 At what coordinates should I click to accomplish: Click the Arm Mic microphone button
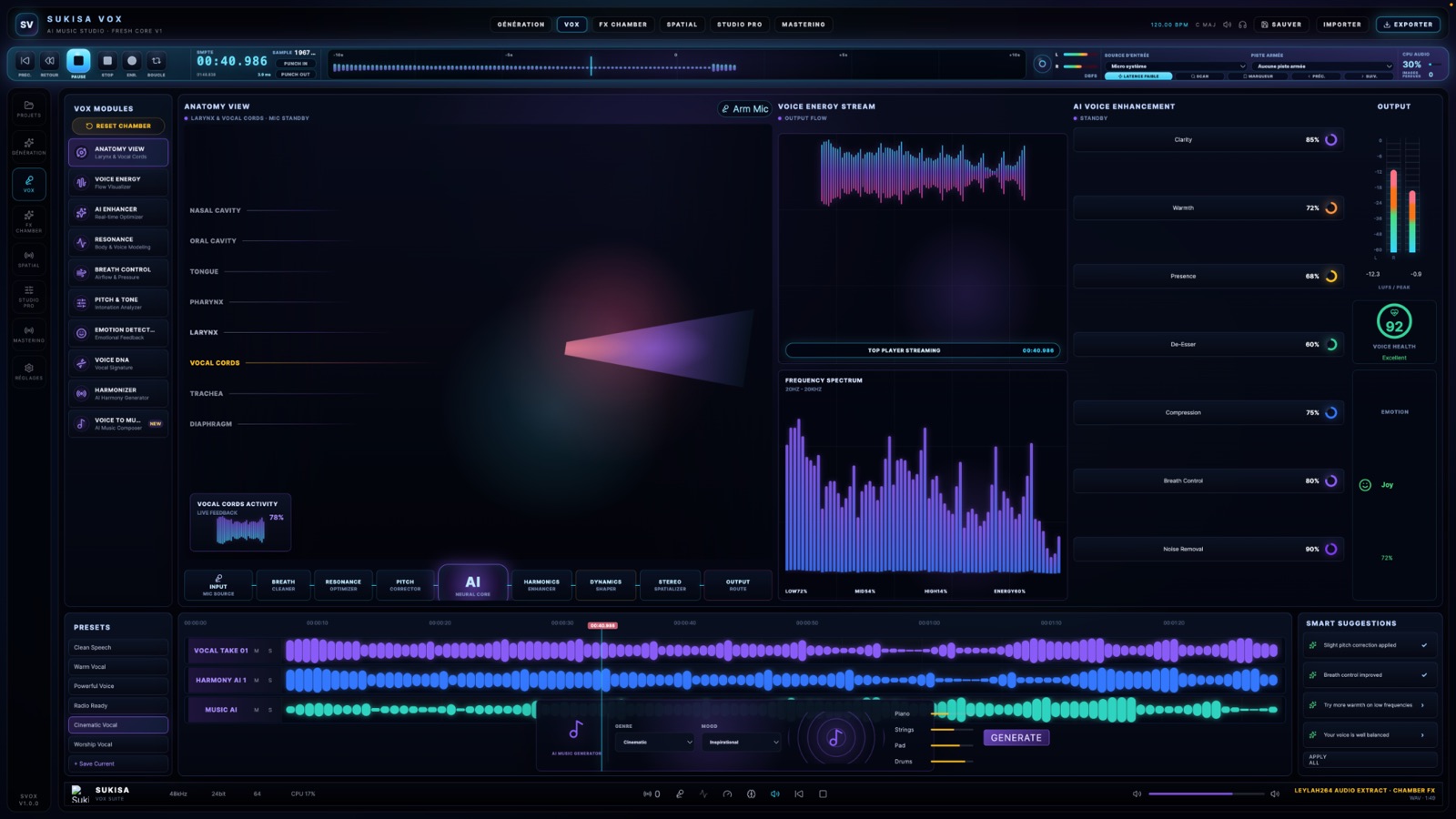(x=744, y=108)
